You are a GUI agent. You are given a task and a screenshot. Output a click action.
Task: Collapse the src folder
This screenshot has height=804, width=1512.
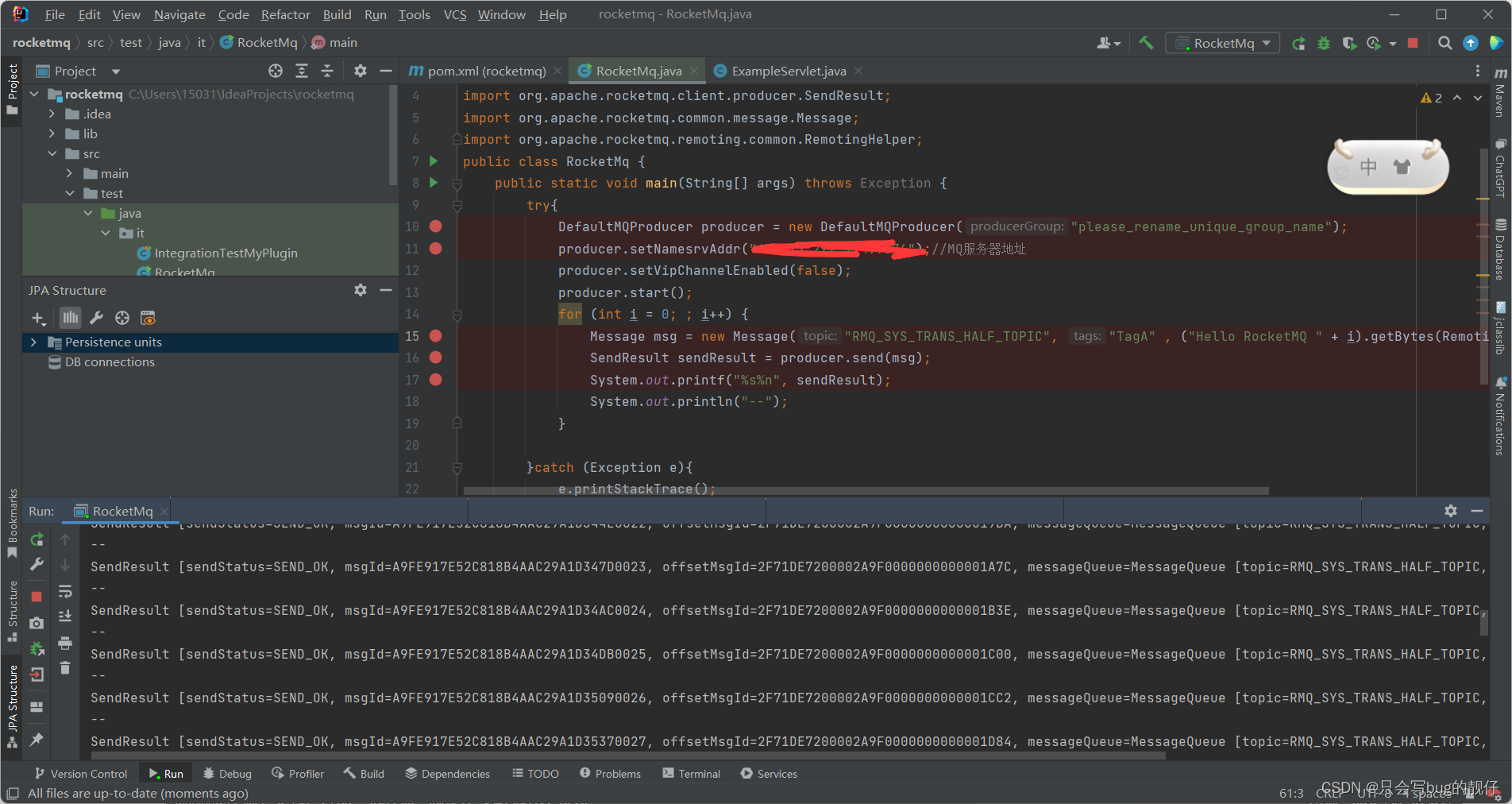[x=52, y=153]
